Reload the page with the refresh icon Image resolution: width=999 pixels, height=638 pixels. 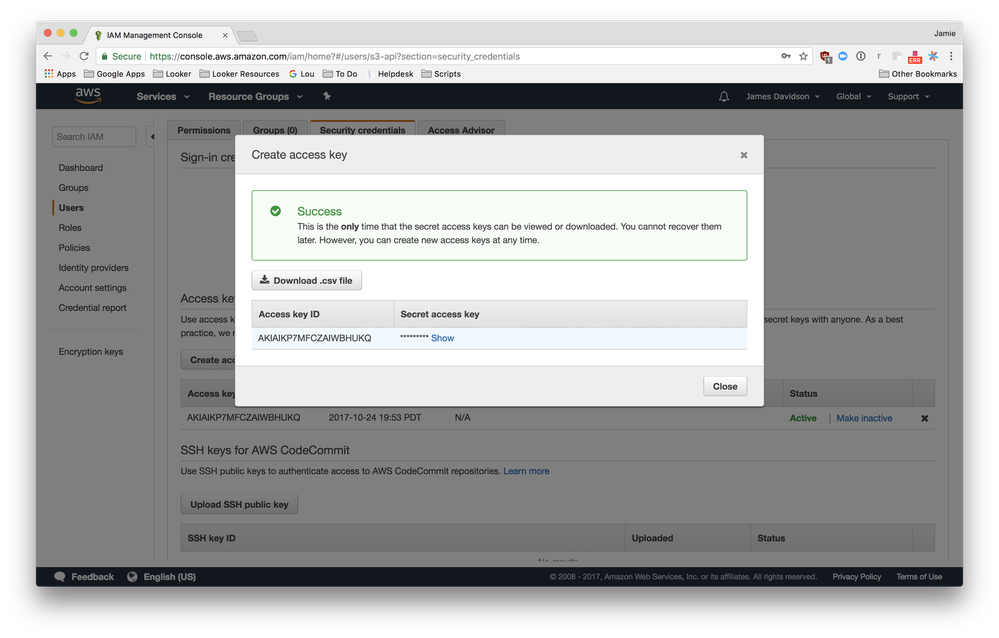tap(84, 56)
